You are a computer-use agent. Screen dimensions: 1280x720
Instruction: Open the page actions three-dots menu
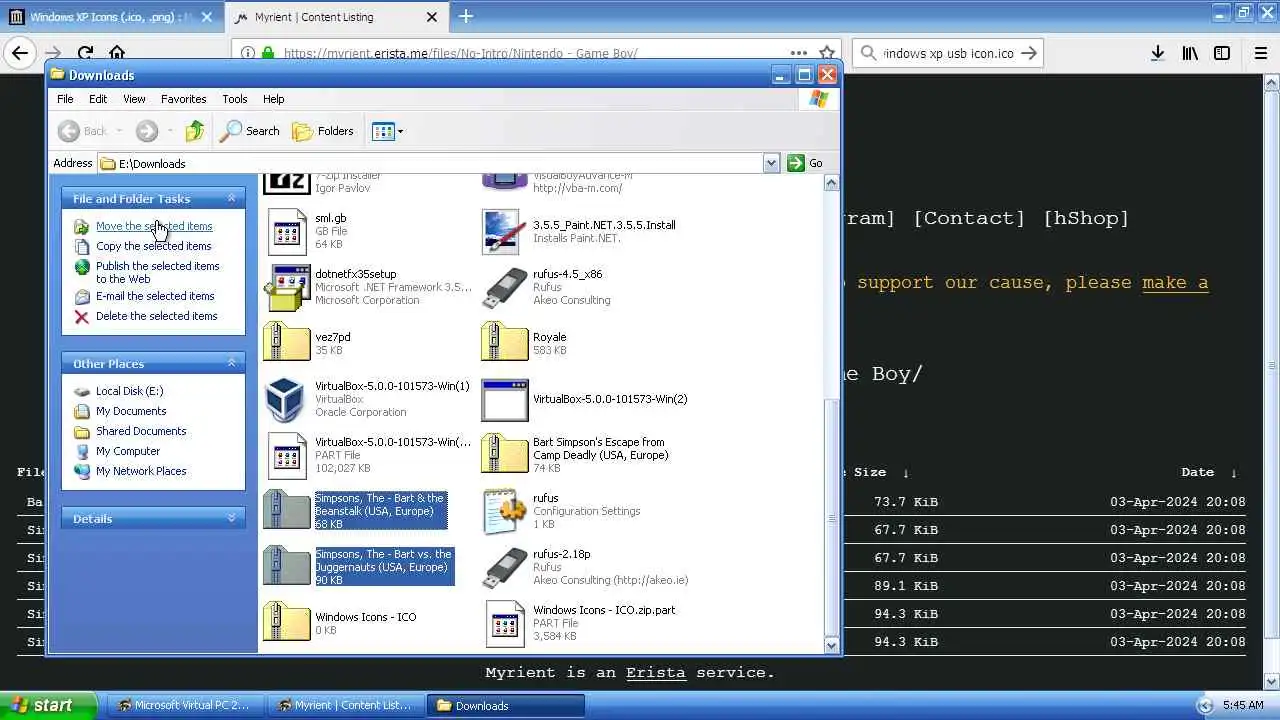(798, 53)
